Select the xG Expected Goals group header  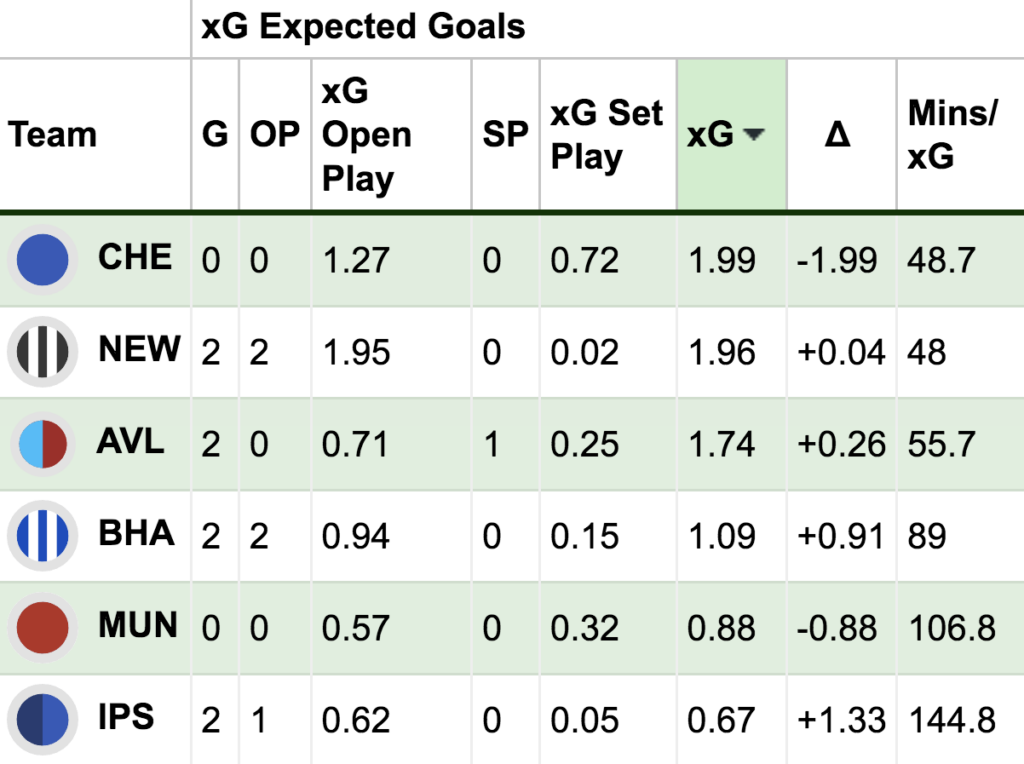tap(363, 27)
